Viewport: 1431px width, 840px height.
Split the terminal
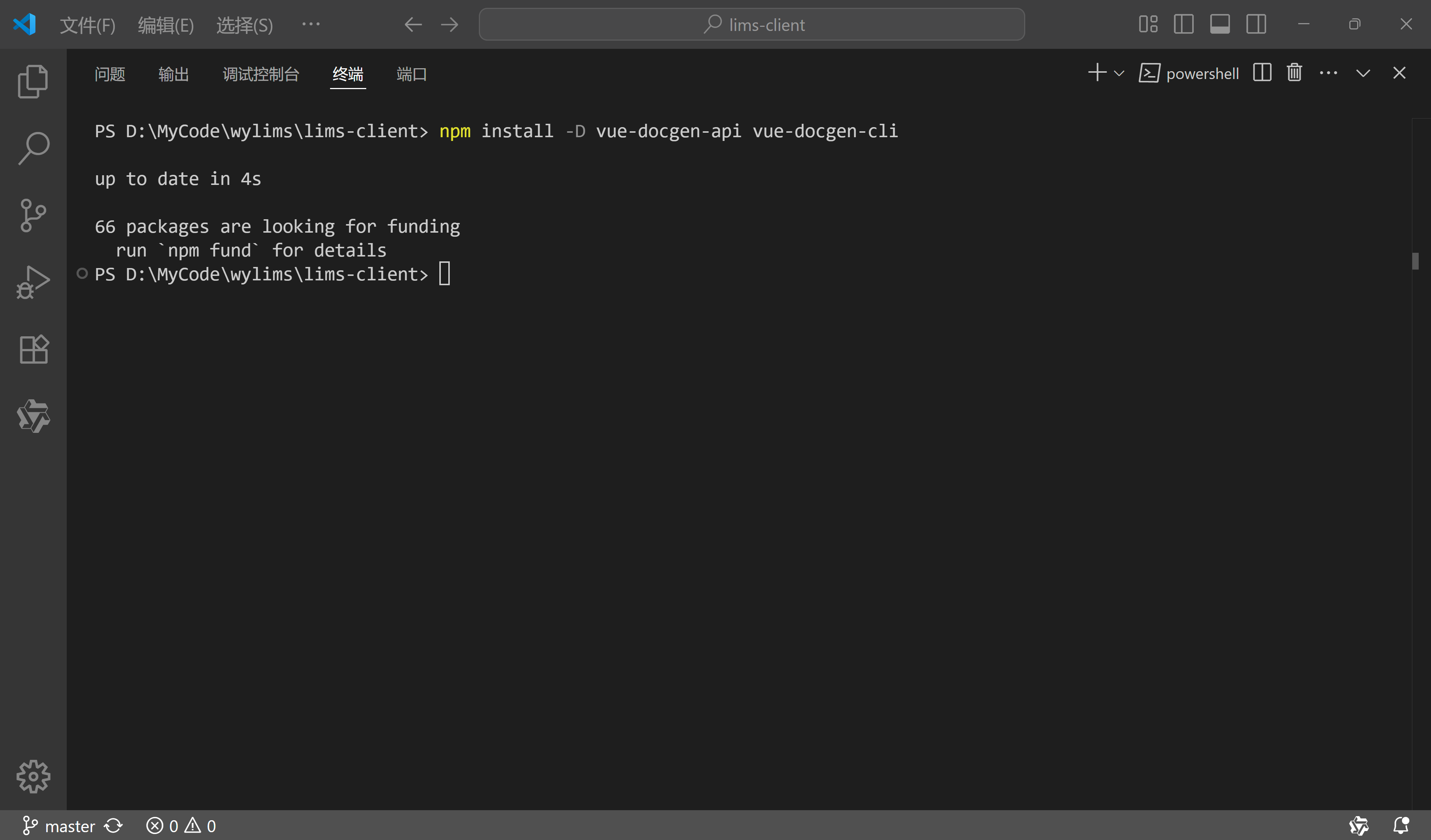tap(1261, 73)
